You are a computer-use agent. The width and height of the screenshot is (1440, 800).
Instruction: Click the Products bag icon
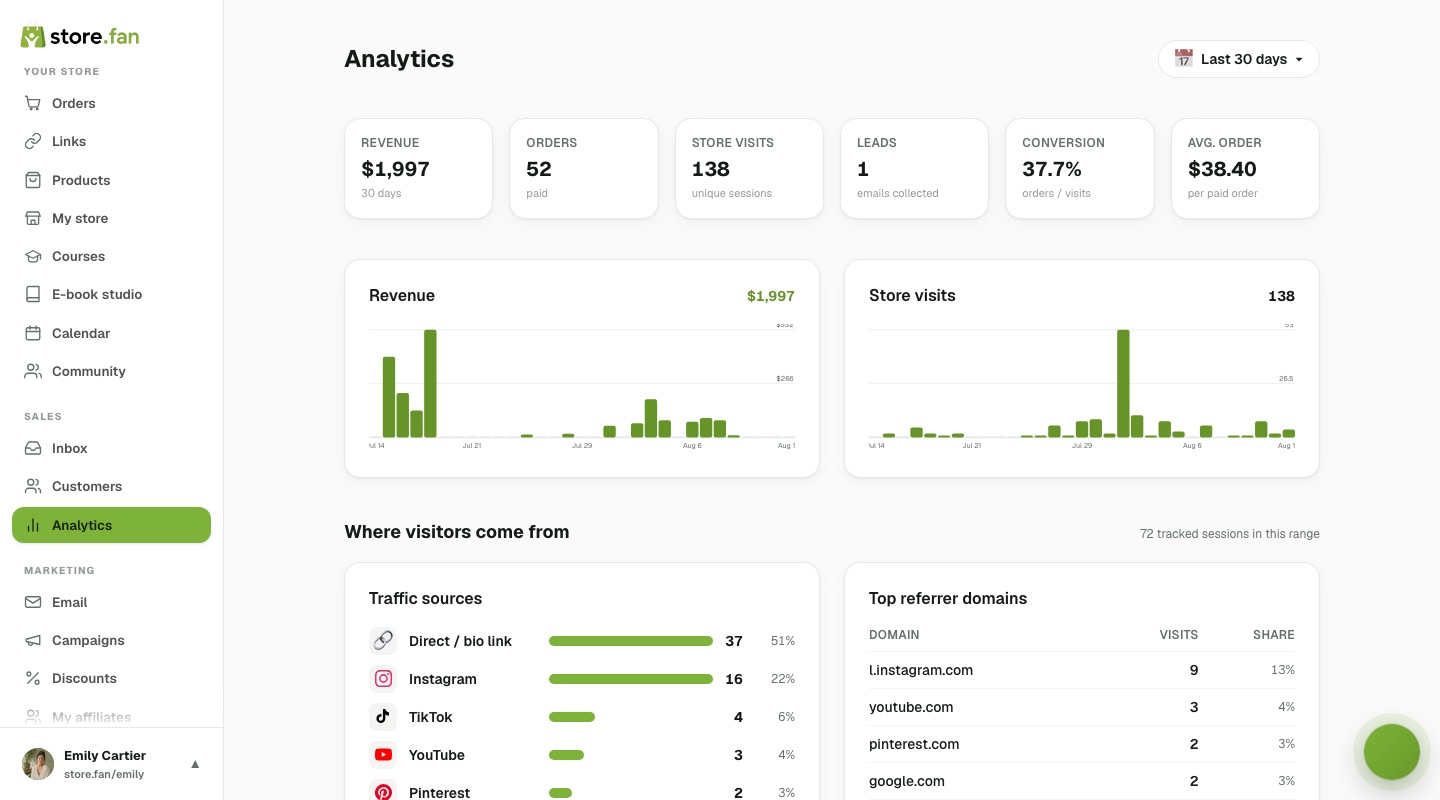point(33,180)
